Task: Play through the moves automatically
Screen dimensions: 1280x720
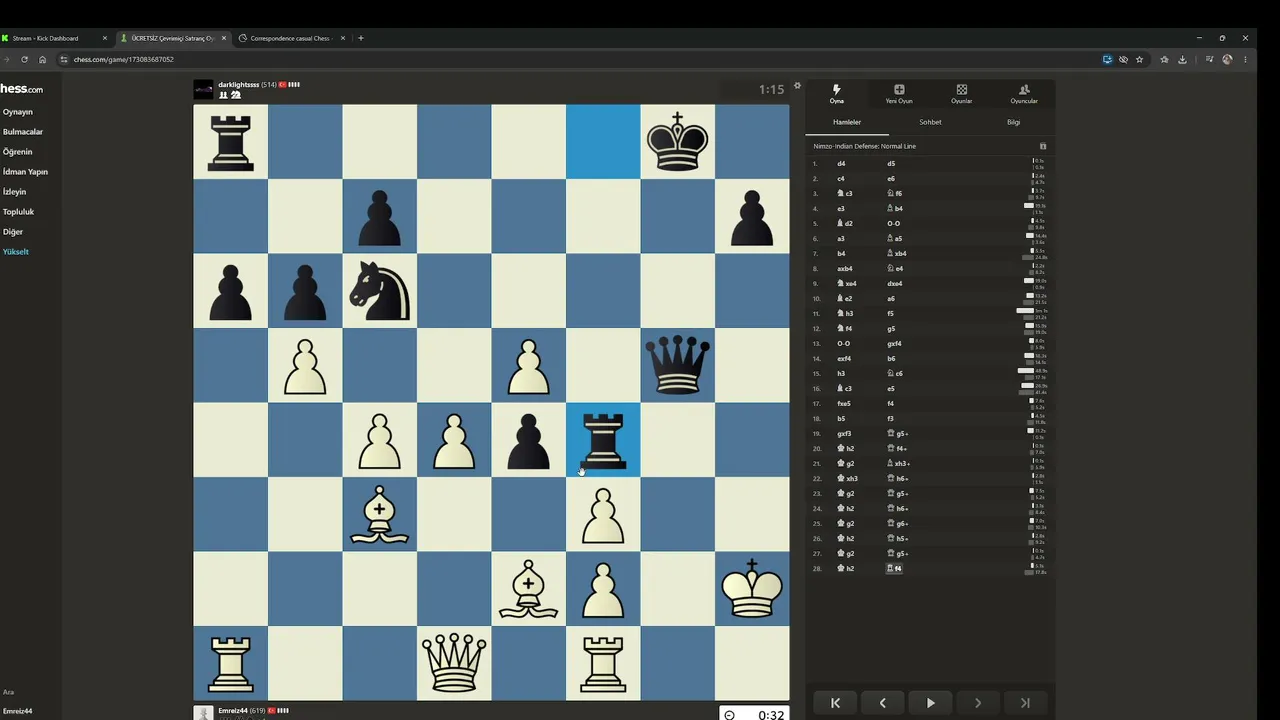Action: 930,703
